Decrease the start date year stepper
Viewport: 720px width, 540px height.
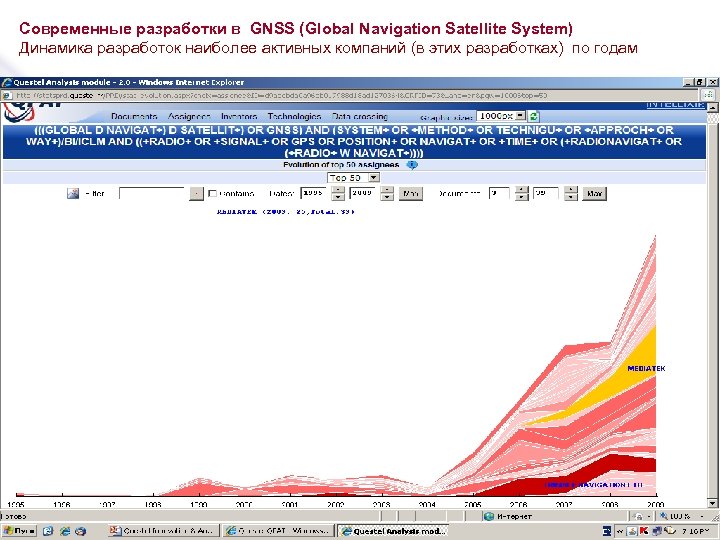point(338,197)
